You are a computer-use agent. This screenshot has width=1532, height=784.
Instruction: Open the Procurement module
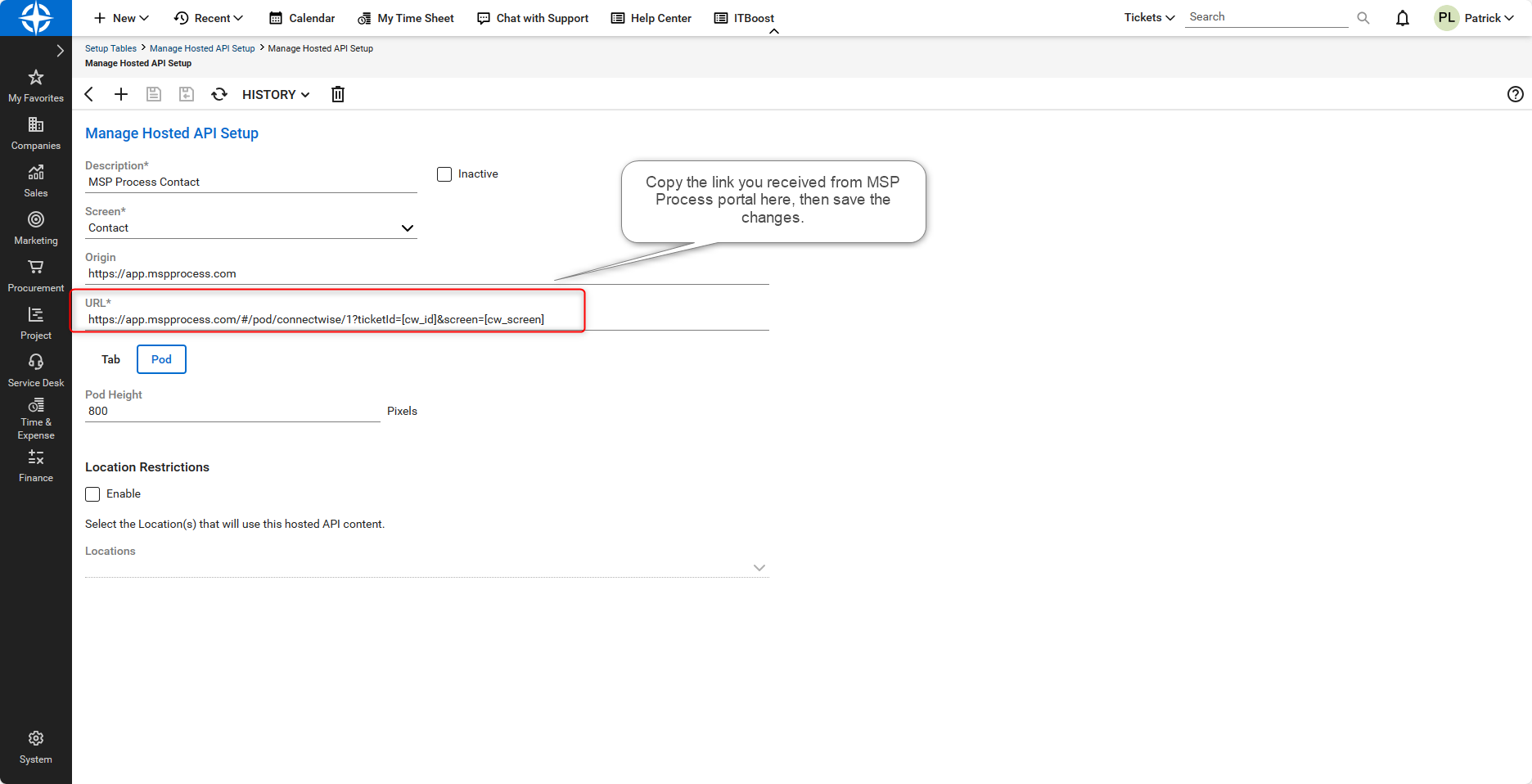tap(36, 277)
